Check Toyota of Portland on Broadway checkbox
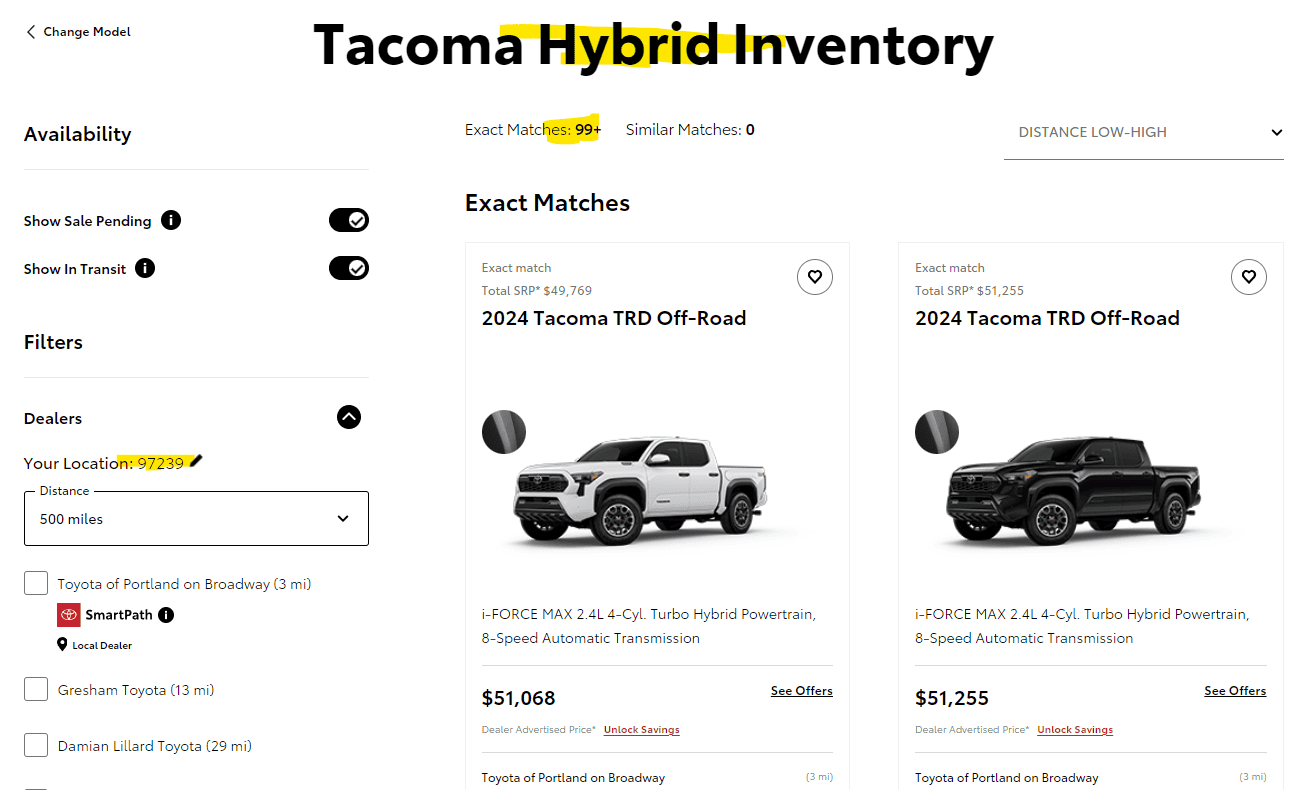The width and height of the screenshot is (1310, 790). click(x=36, y=584)
